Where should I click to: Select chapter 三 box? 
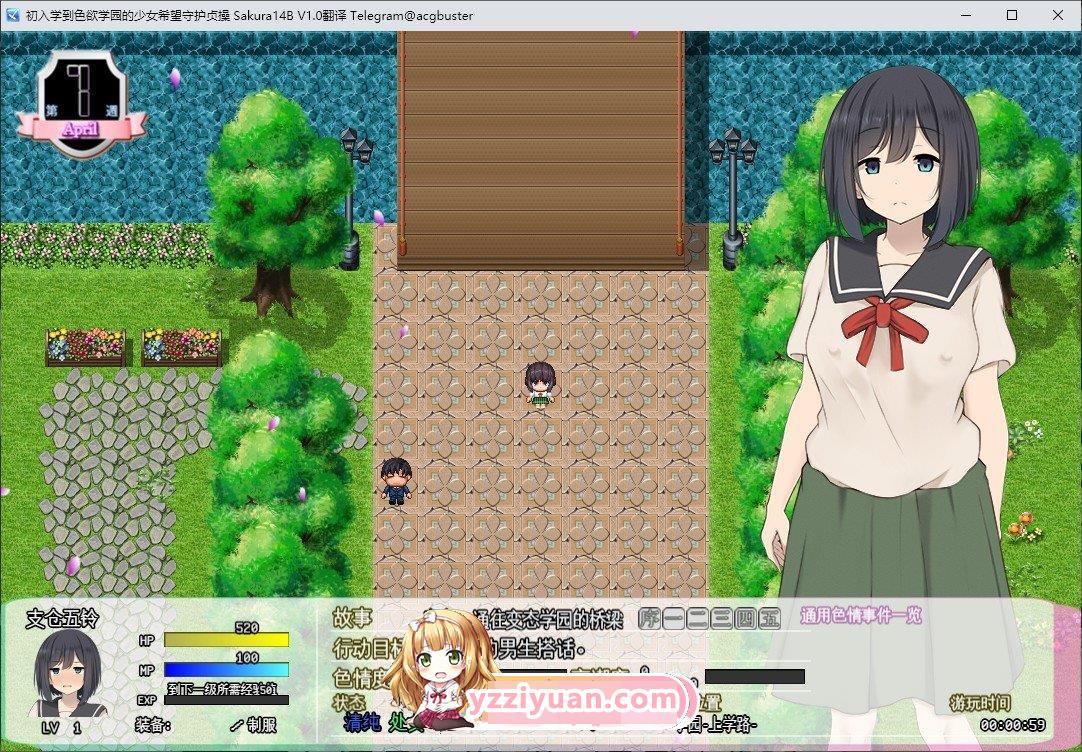coord(721,619)
